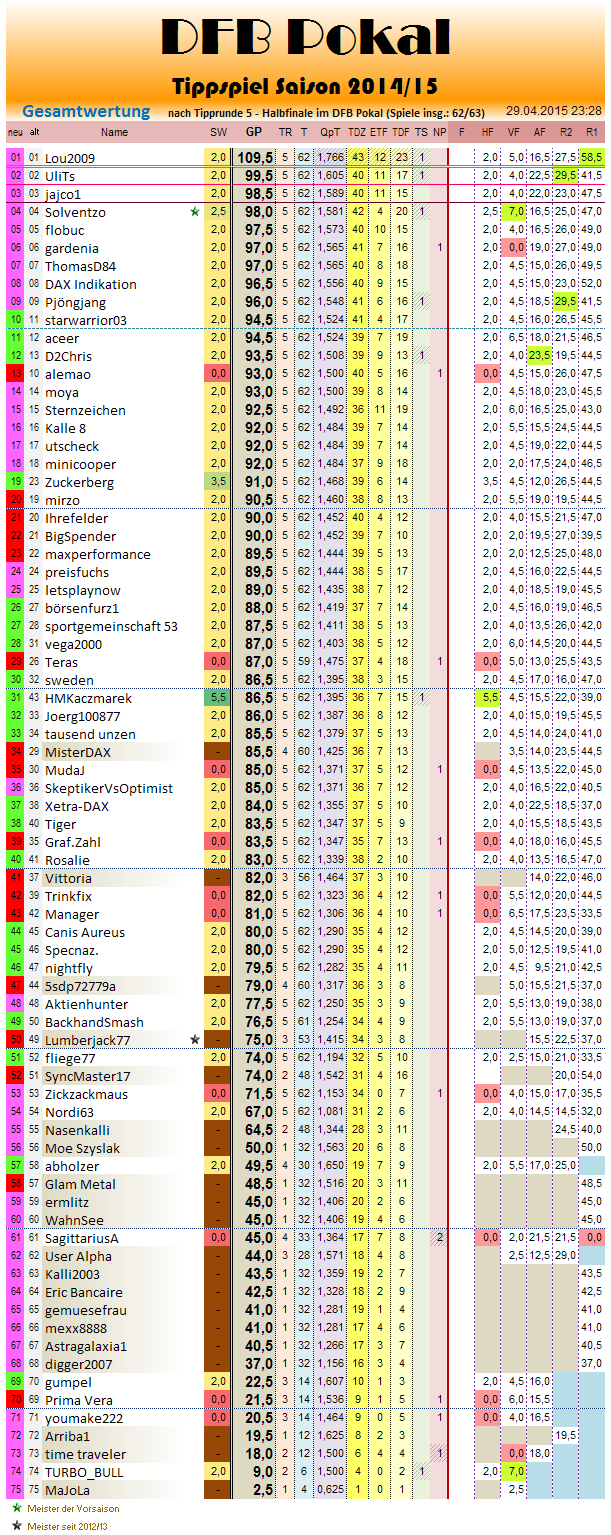This screenshot has height=1535, width=611.
Task: Click highlighted '7,0' in TURBO_BULL row
Action: tap(515, 1472)
